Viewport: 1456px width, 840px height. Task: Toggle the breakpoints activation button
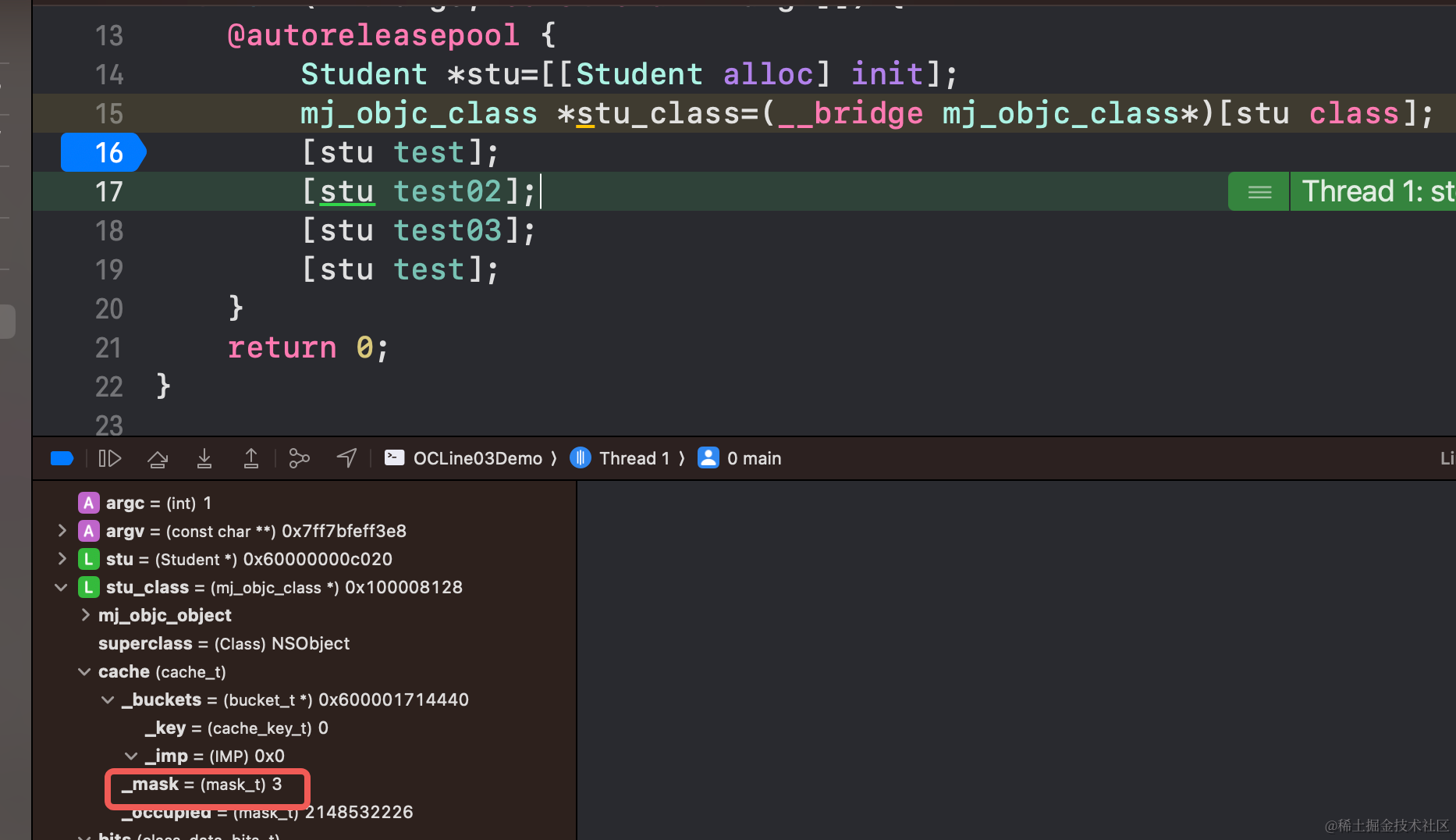coord(62,458)
